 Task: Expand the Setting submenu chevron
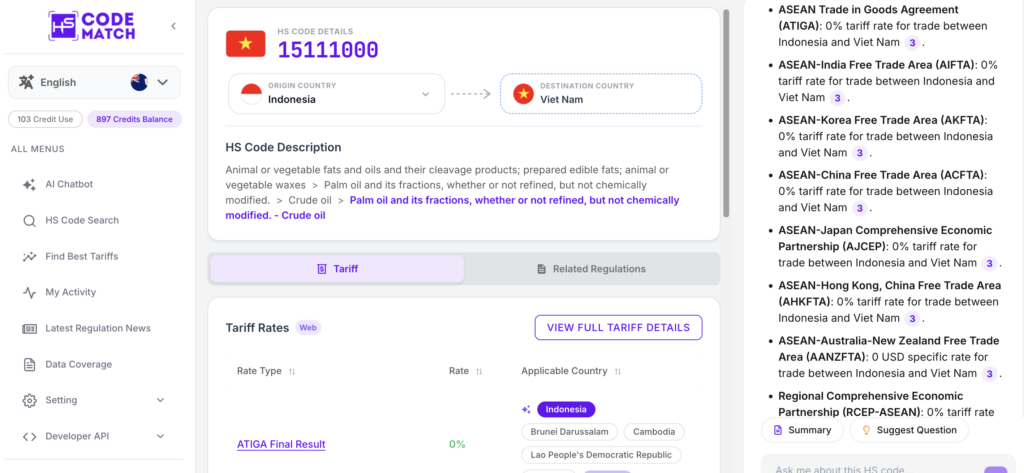point(161,400)
